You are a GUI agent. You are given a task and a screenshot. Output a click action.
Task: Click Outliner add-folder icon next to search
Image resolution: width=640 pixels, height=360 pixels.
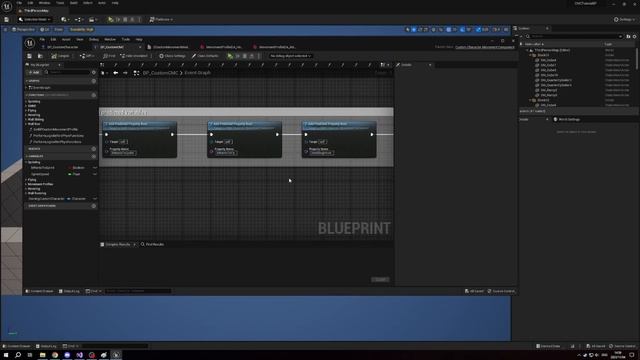click(x=628, y=36)
